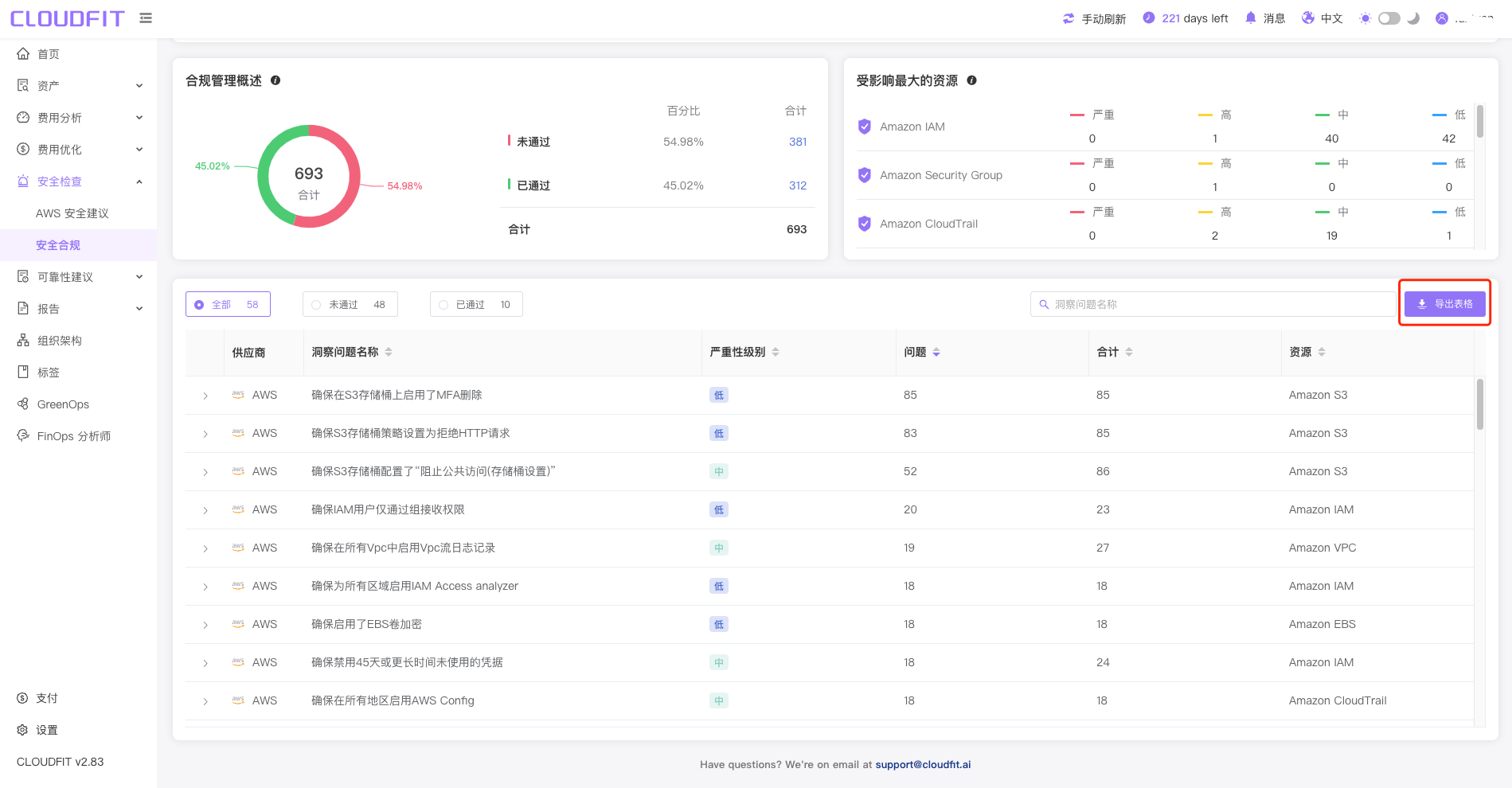Viewport: 1512px width, 788px height.
Task: Select the 全部 58 radio filter
Action: 228,304
